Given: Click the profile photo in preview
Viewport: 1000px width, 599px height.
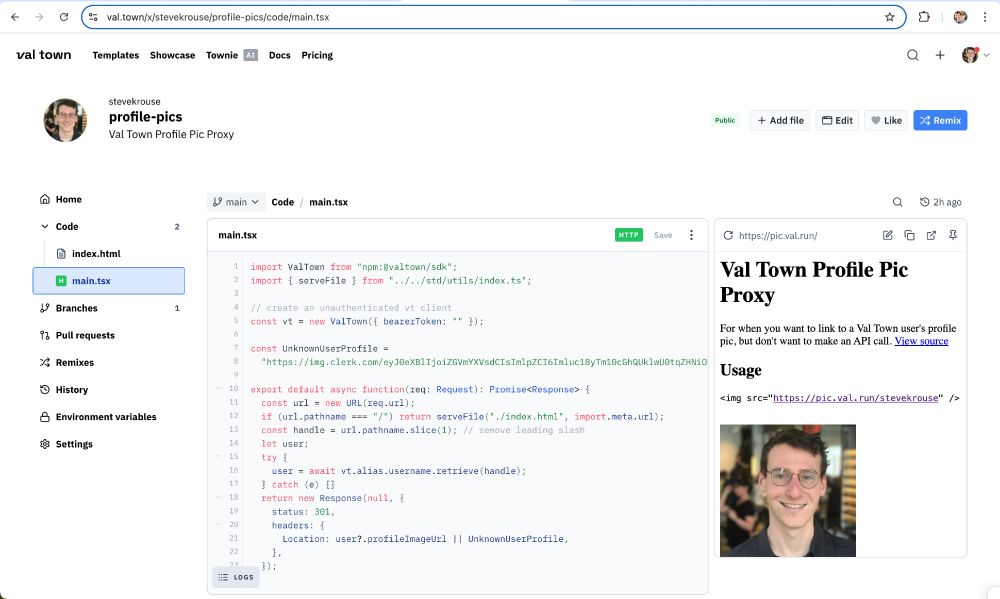Looking at the screenshot, I should point(788,491).
